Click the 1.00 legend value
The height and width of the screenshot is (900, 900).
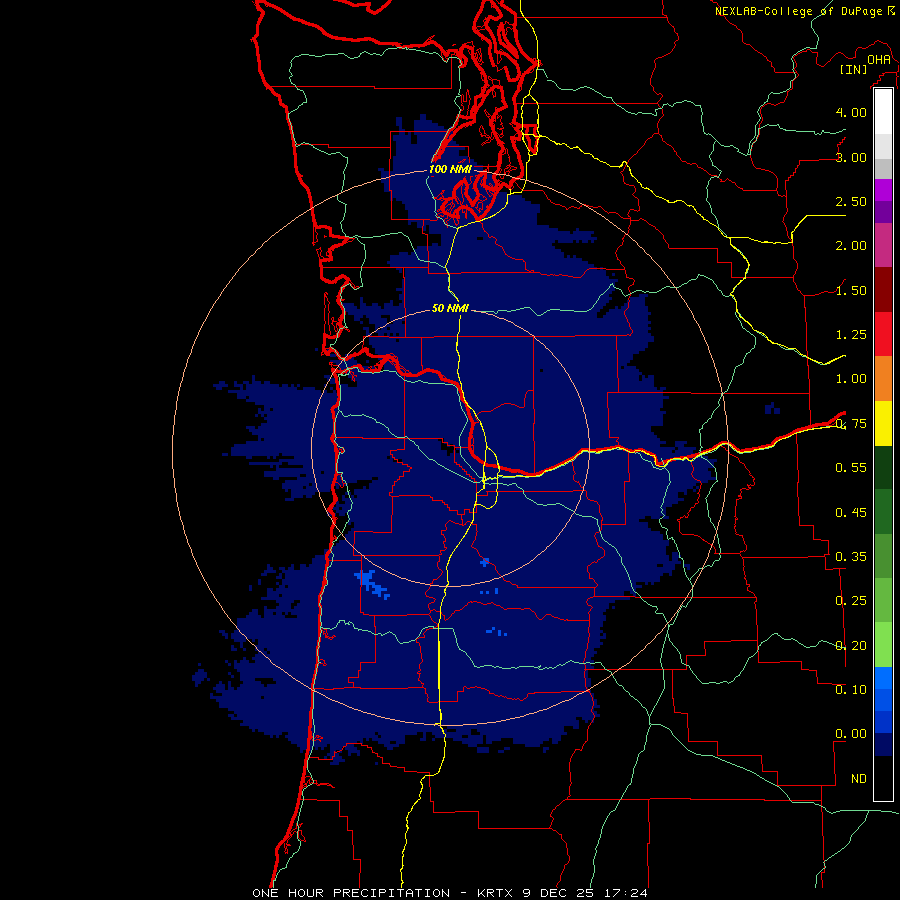click(851, 379)
